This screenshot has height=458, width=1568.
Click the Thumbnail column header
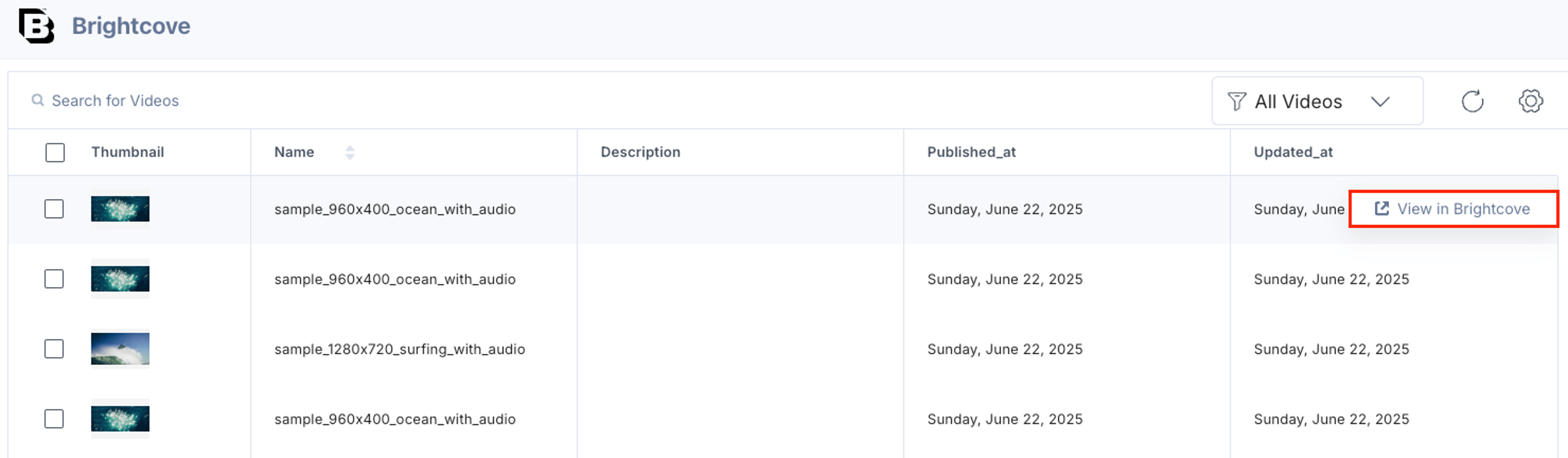coord(128,152)
